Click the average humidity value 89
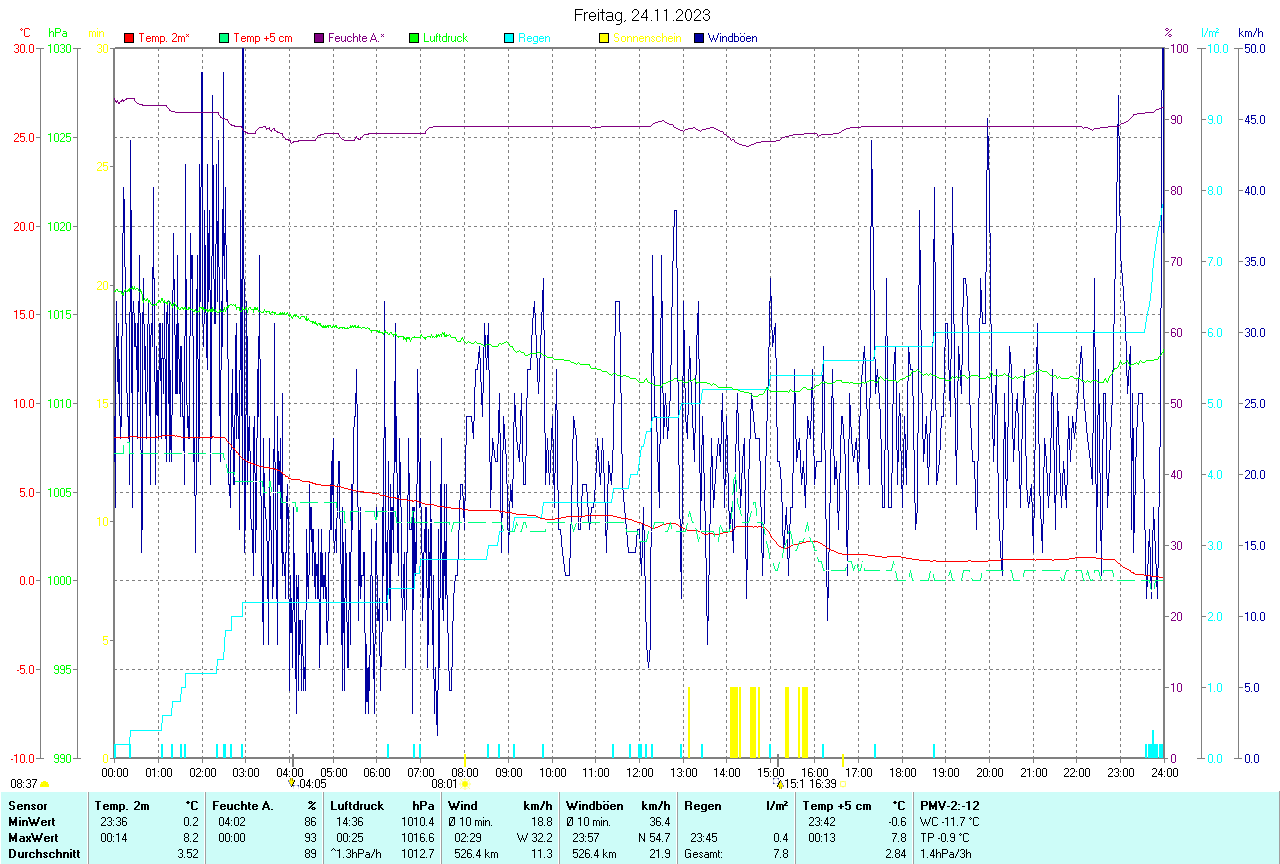This screenshot has width=1280, height=864. (x=310, y=854)
